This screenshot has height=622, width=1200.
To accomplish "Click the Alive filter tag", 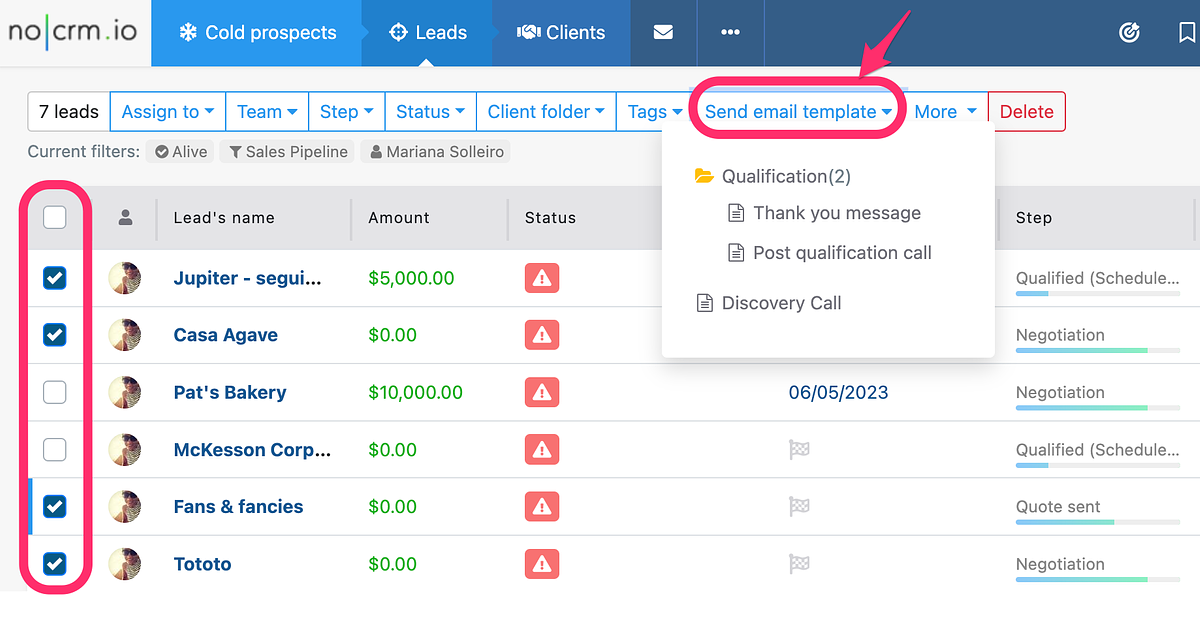I will coord(180,152).
